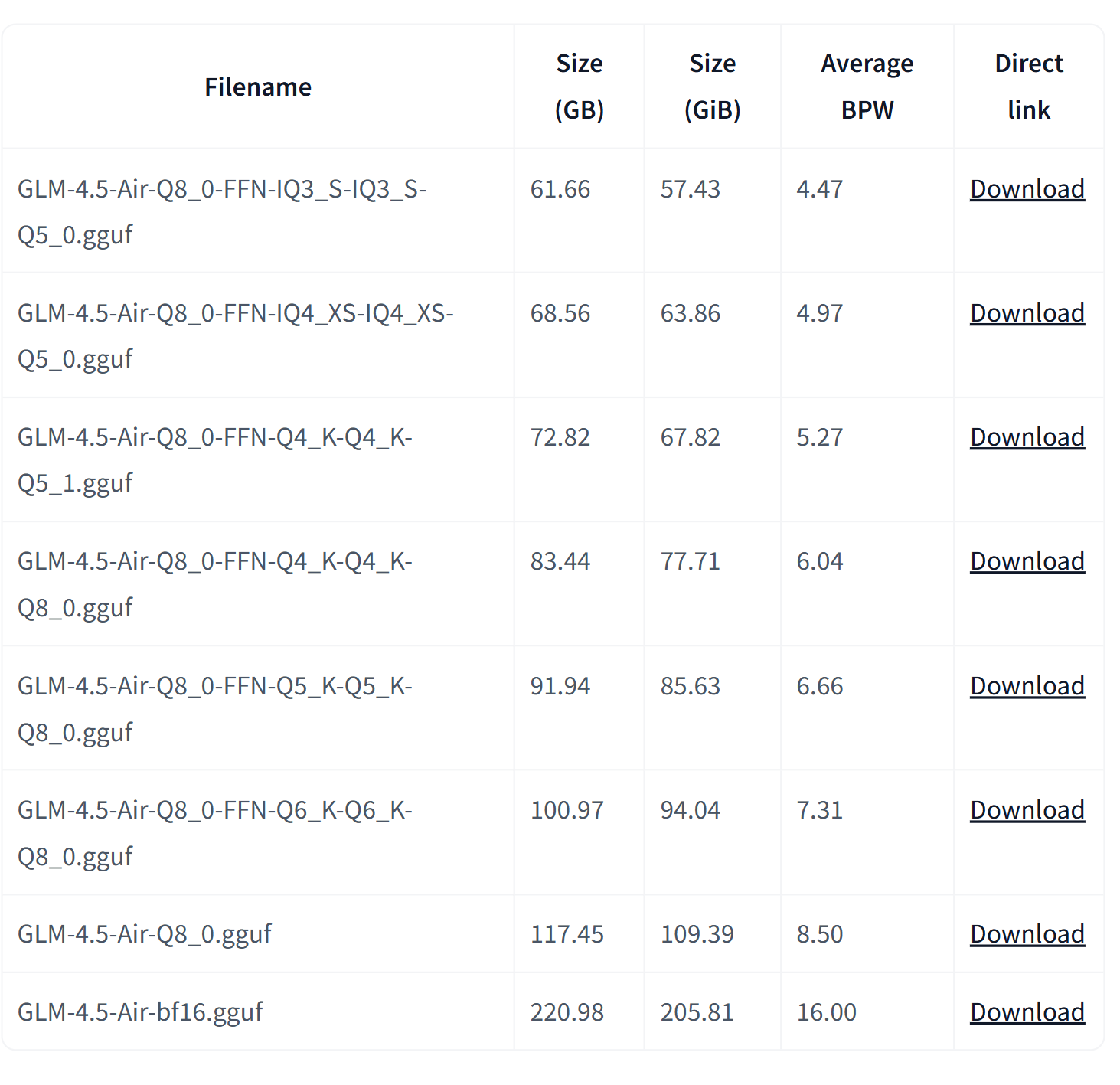The height and width of the screenshot is (1085, 1120).
Task: Click the 100.97 GB size cell
Action: pyautogui.click(x=567, y=810)
